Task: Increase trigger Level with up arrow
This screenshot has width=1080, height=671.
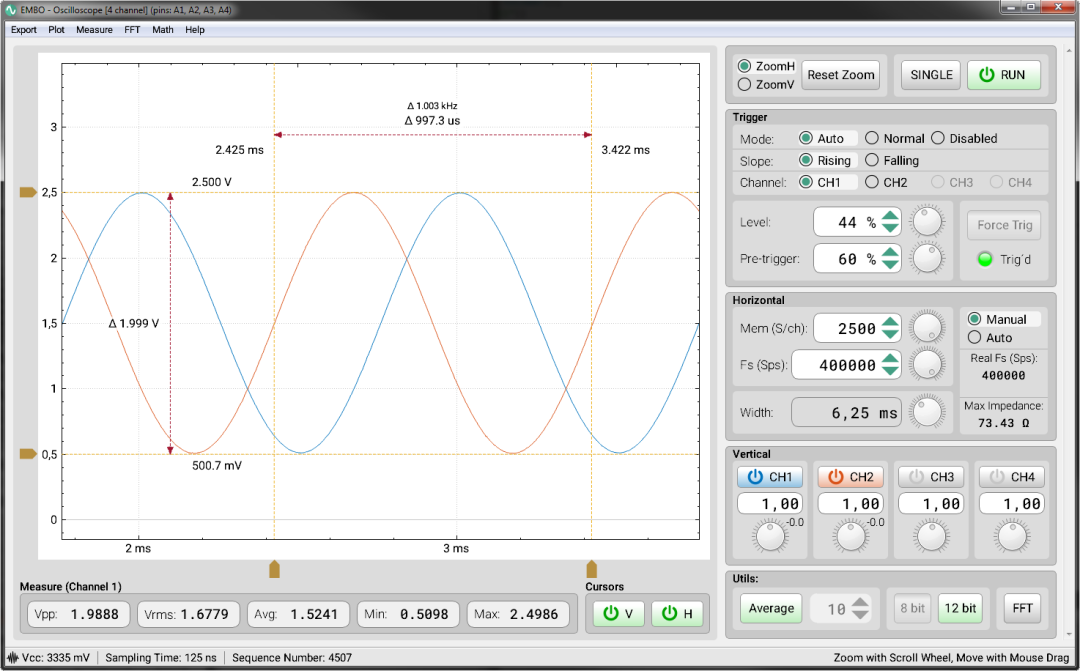Action: coord(891,216)
